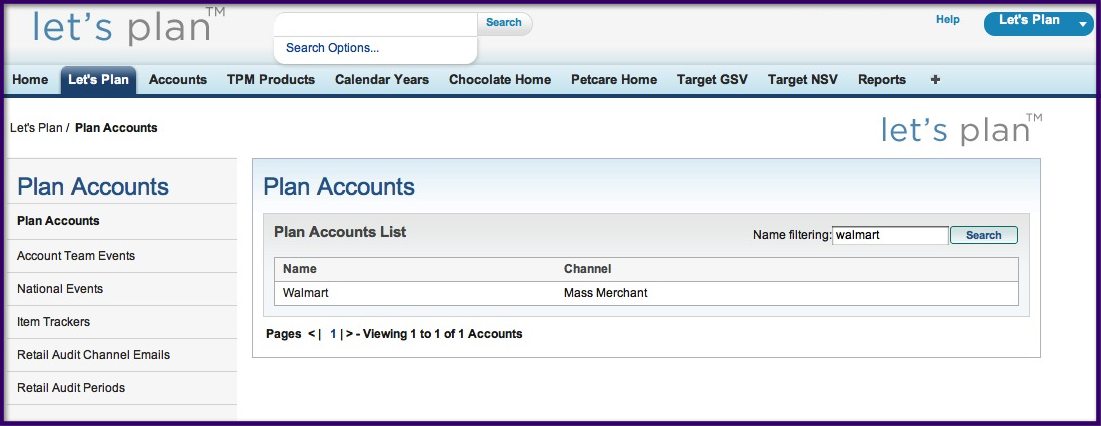The width and height of the screenshot is (1101, 426).
Task: Select Plan Accounts in sidebar
Action: (x=58, y=221)
